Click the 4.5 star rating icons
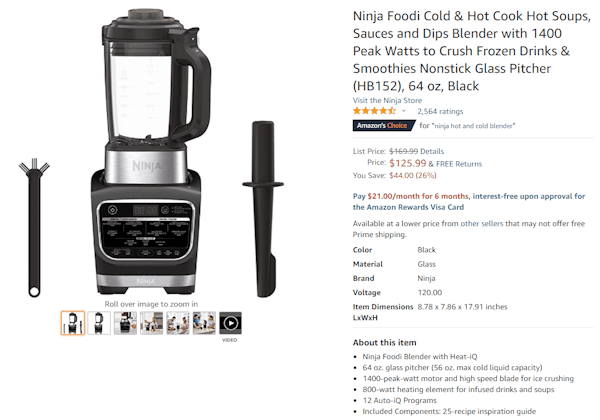The image size is (600, 420). 374,111
